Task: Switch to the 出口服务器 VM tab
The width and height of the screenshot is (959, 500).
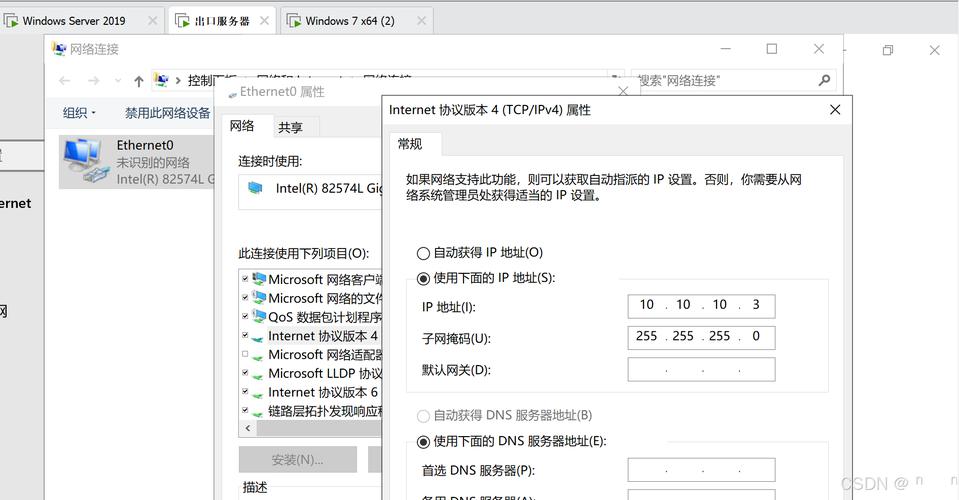Action: point(221,21)
